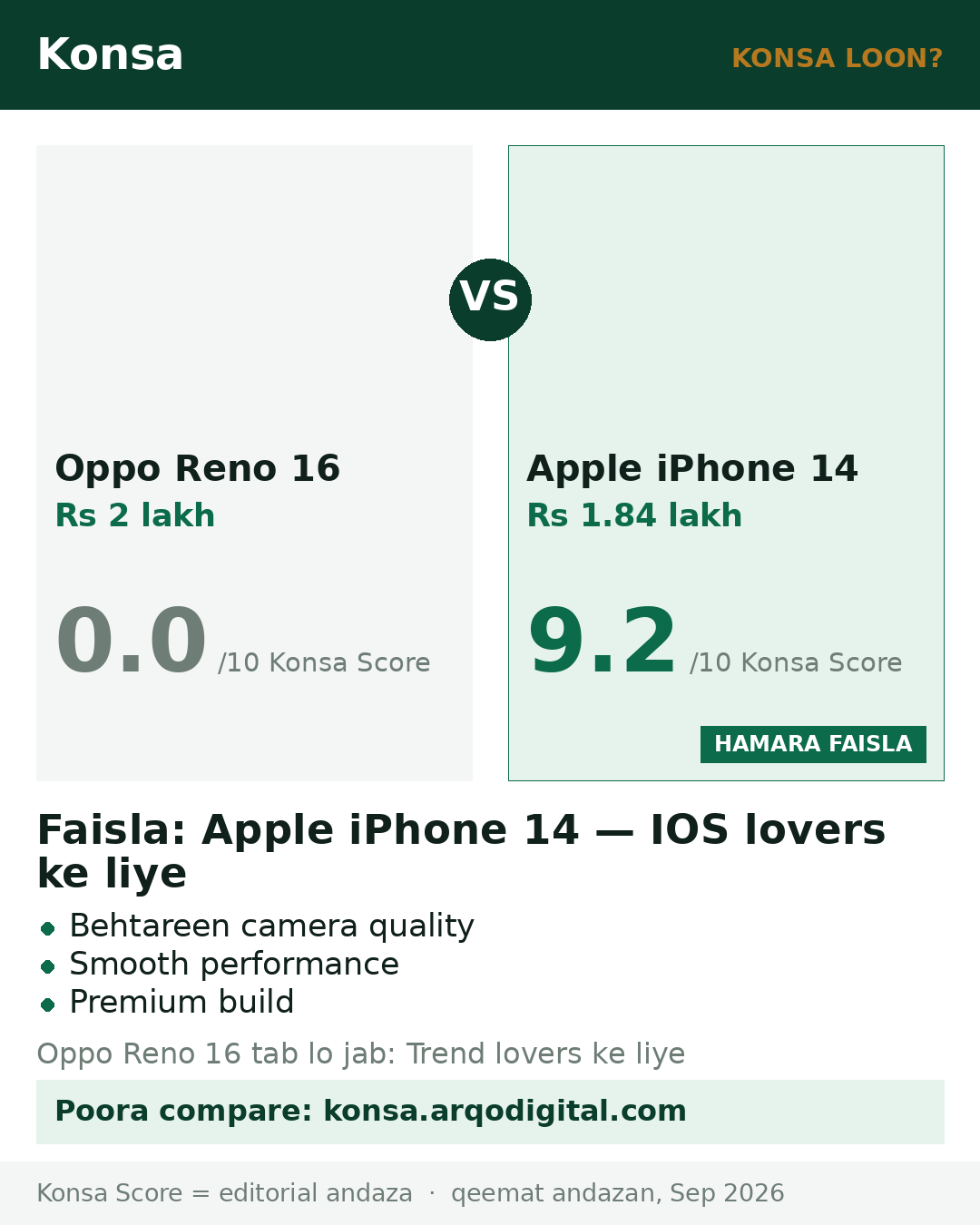Click the round VS badge

coord(490,299)
